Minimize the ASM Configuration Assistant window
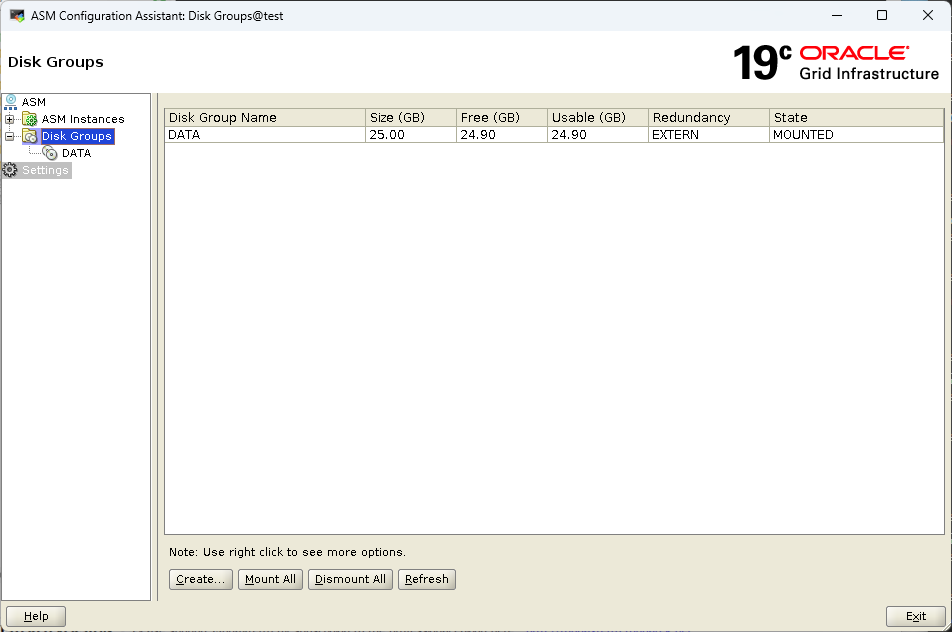Image resolution: width=952 pixels, height=632 pixels. [x=837, y=16]
